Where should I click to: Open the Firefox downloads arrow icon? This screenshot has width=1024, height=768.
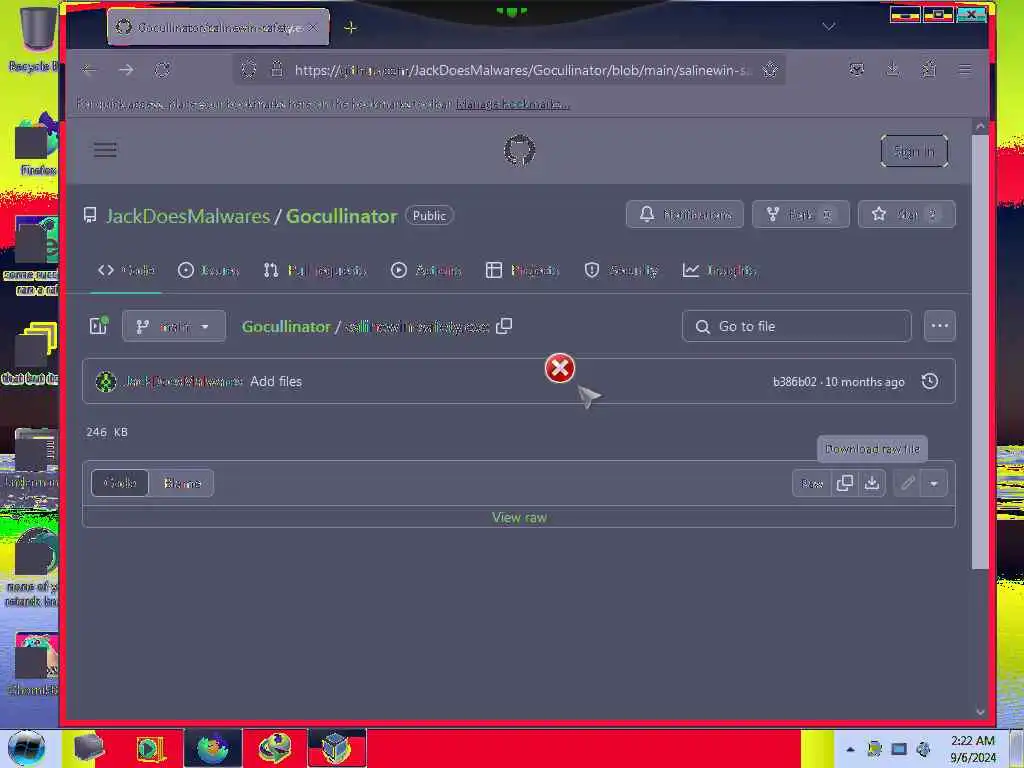click(893, 69)
